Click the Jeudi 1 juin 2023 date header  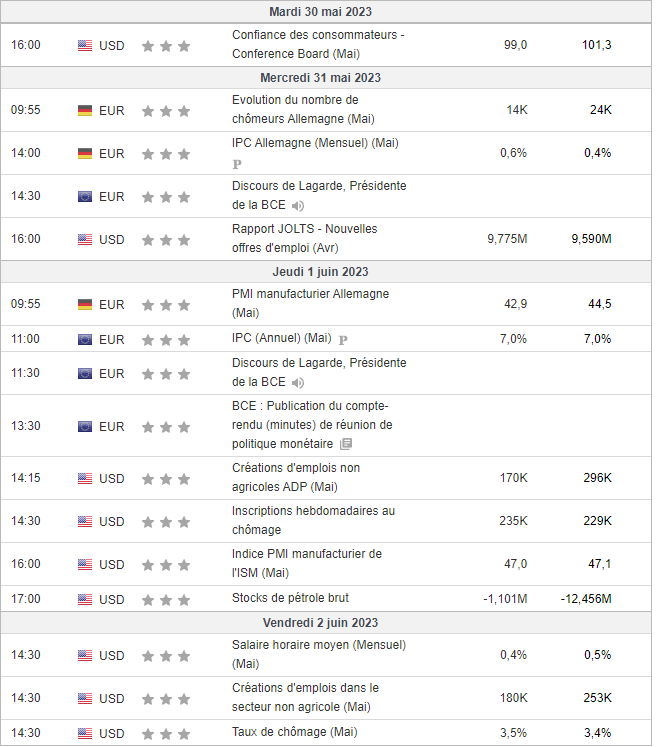coord(320,272)
